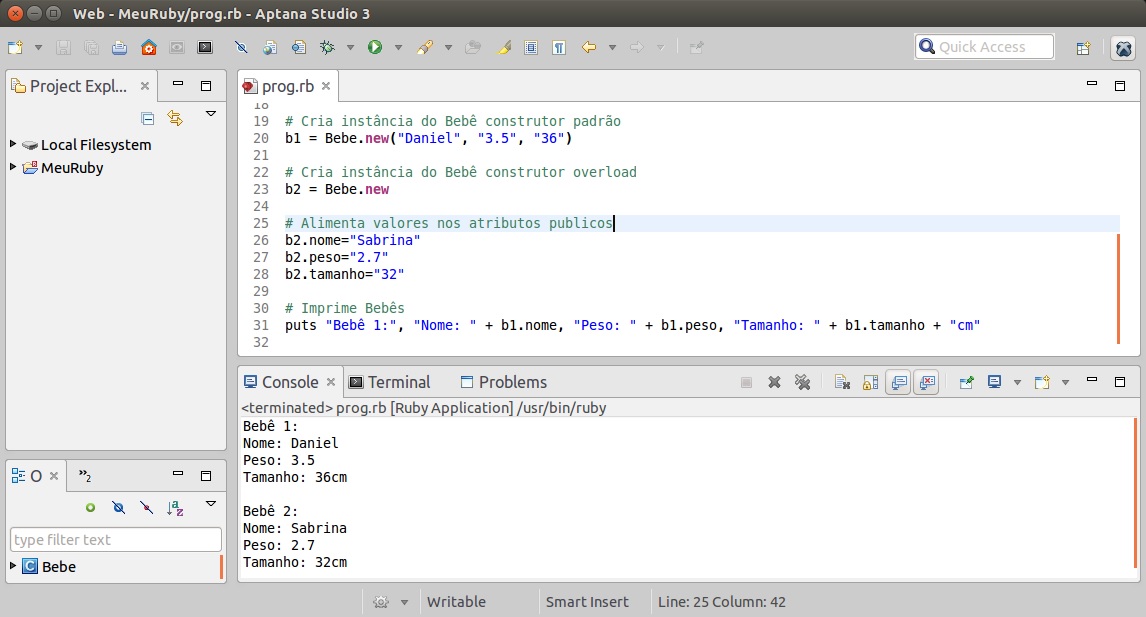The width and height of the screenshot is (1146, 617).
Task: Click the Pin Console icon
Action: coord(967,382)
